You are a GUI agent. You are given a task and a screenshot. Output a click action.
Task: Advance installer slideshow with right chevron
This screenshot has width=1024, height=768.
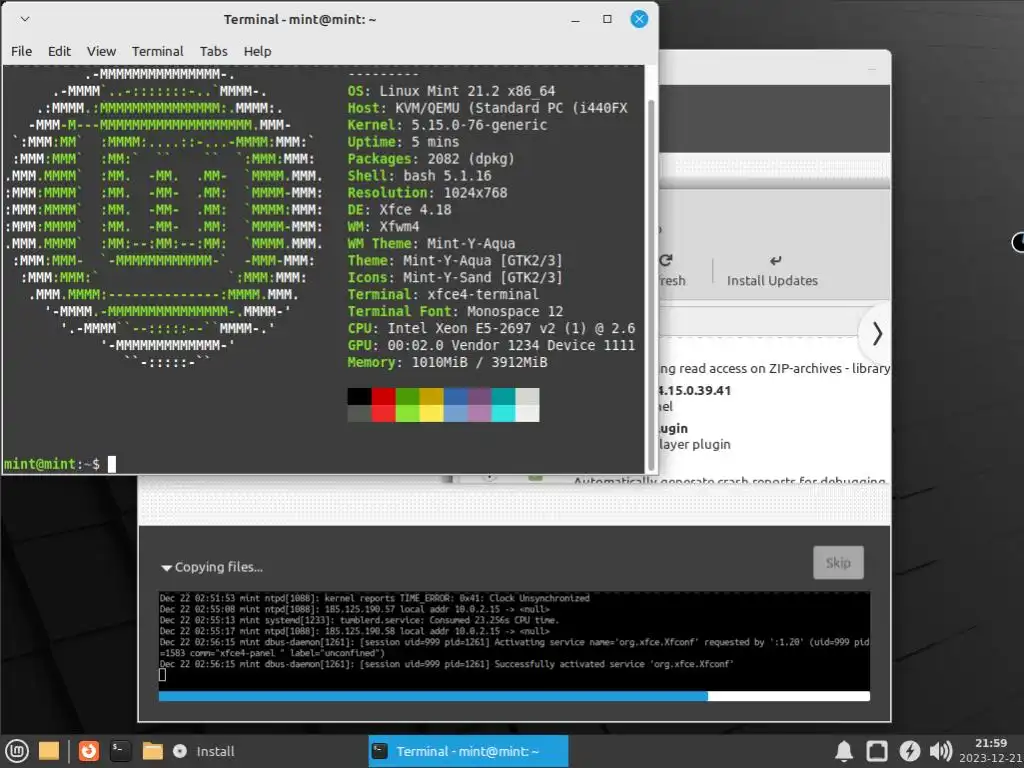pos(876,334)
